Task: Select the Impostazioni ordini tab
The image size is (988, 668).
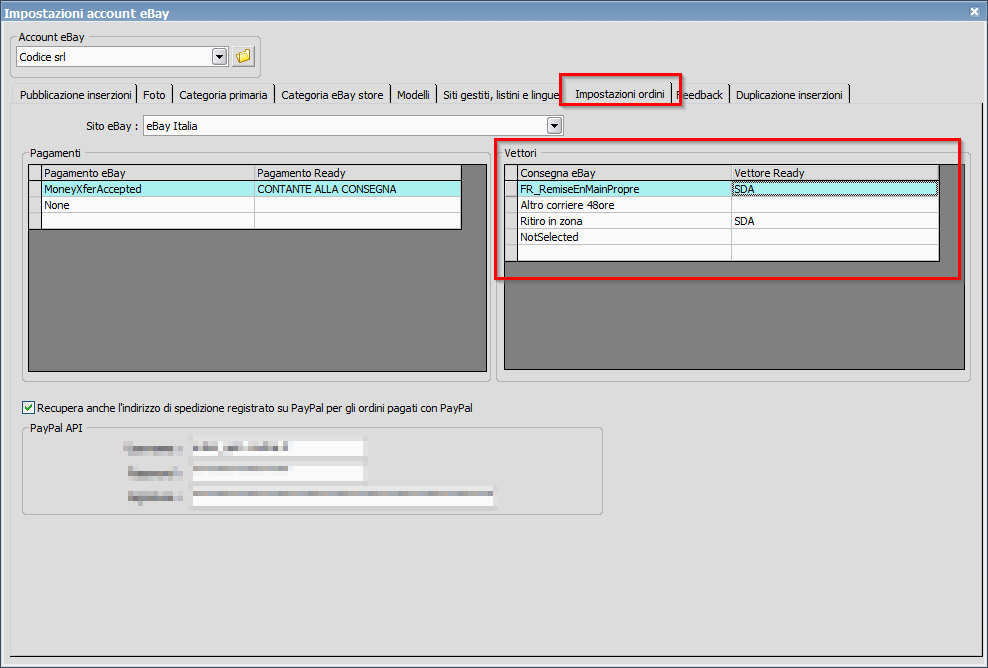Action: click(619, 94)
